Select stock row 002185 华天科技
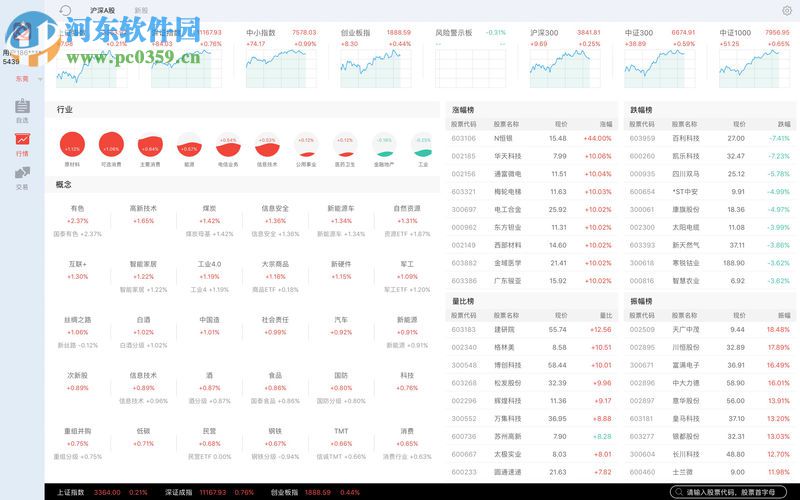 pos(531,156)
